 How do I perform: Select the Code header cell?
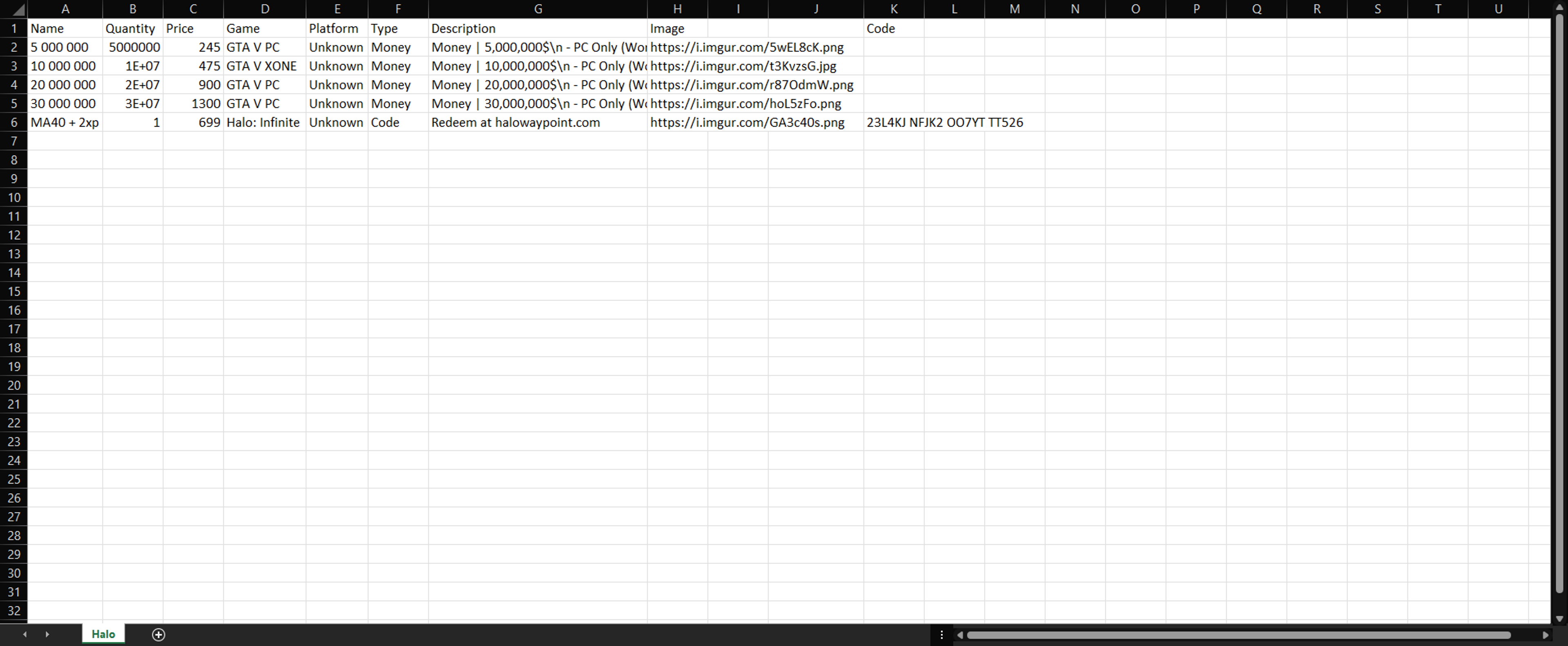[893, 29]
